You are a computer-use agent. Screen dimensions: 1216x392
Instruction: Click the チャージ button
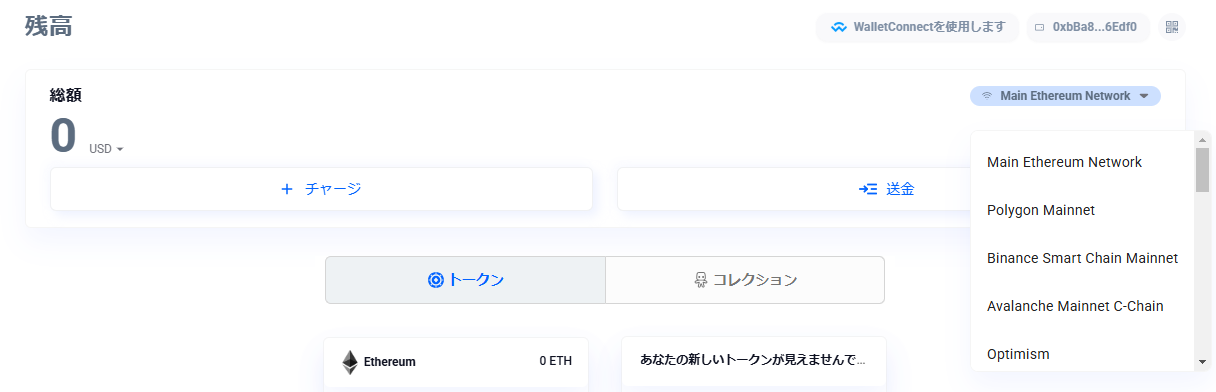(321, 189)
